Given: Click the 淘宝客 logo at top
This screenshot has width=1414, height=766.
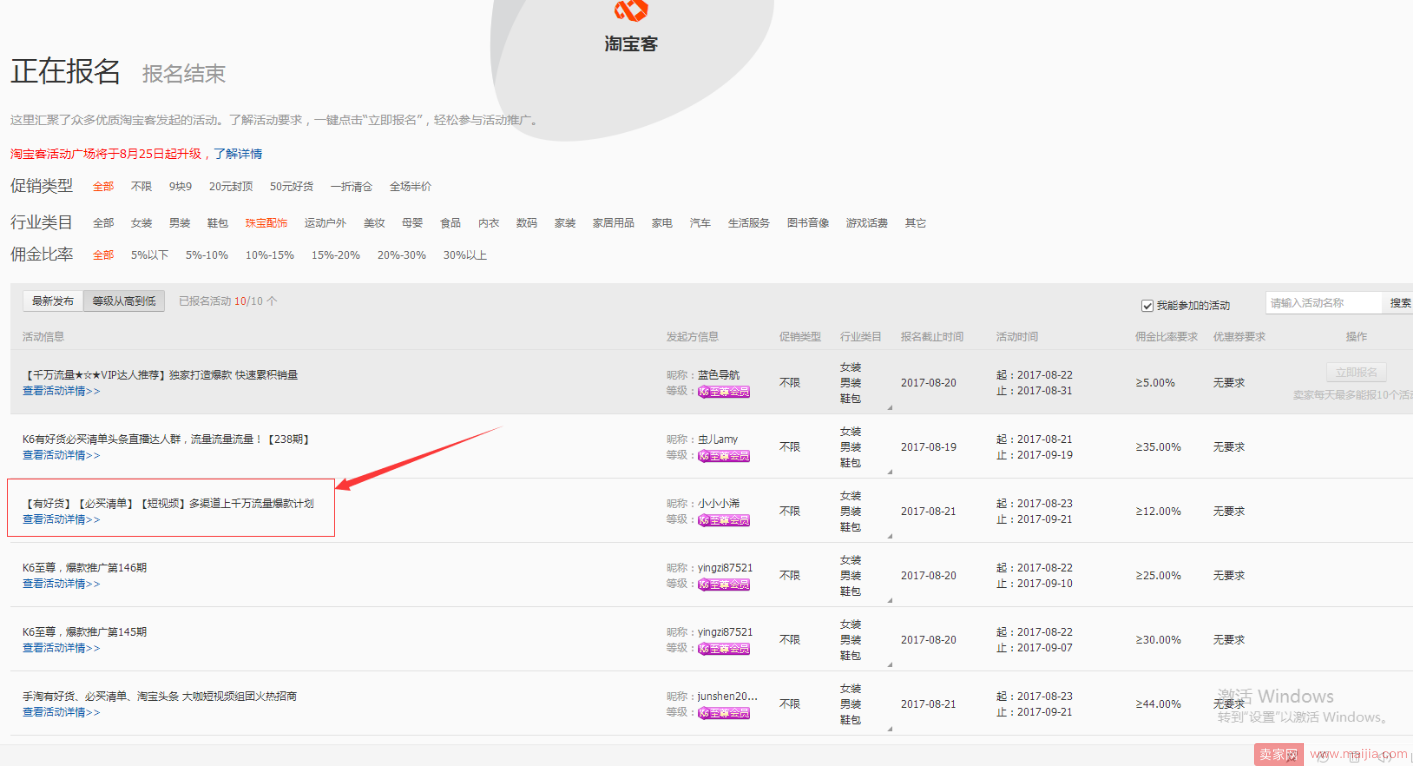Looking at the screenshot, I should coord(631,27).
